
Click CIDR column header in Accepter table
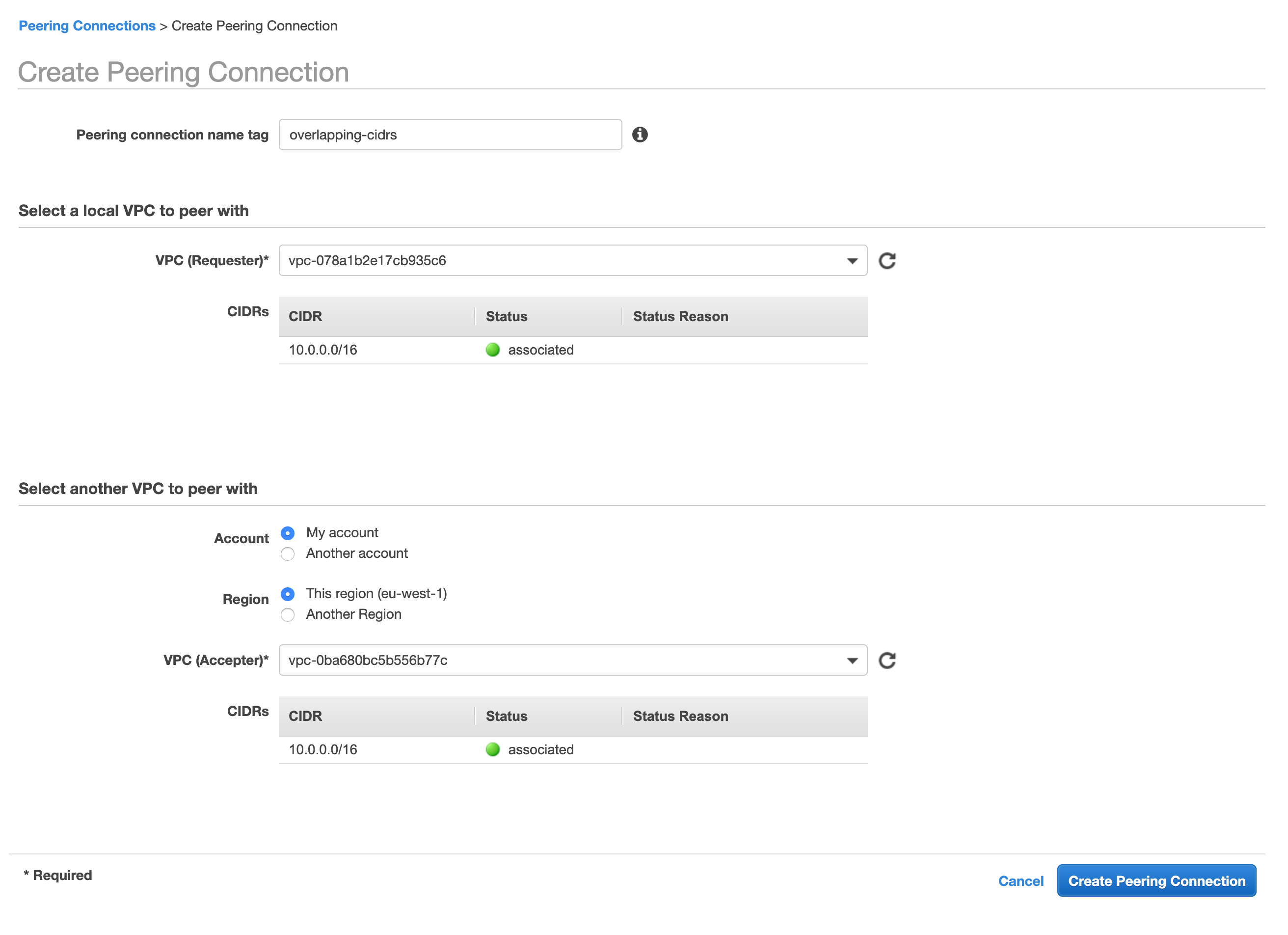coord(305,716)
